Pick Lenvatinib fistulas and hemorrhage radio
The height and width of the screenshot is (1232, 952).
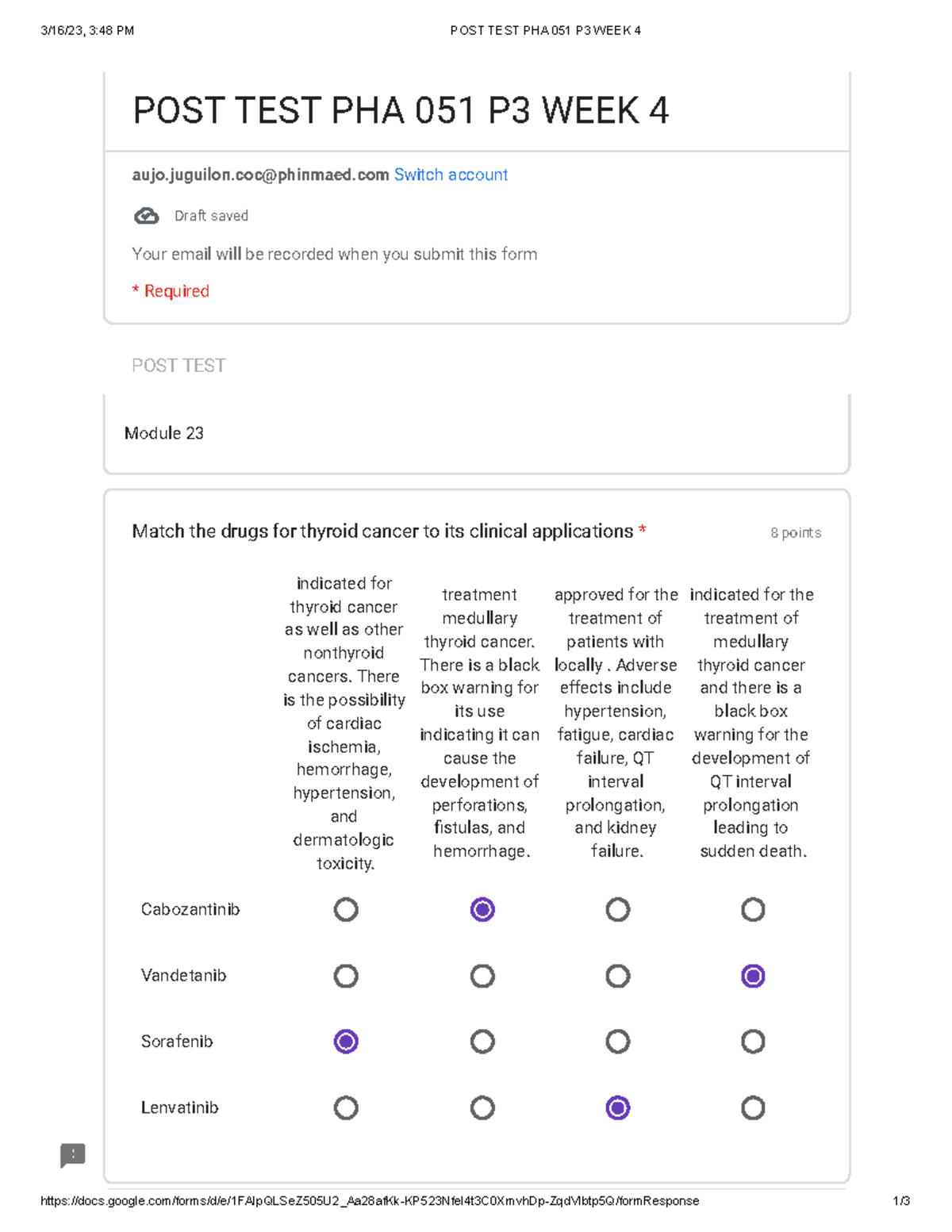point(482,1107)
